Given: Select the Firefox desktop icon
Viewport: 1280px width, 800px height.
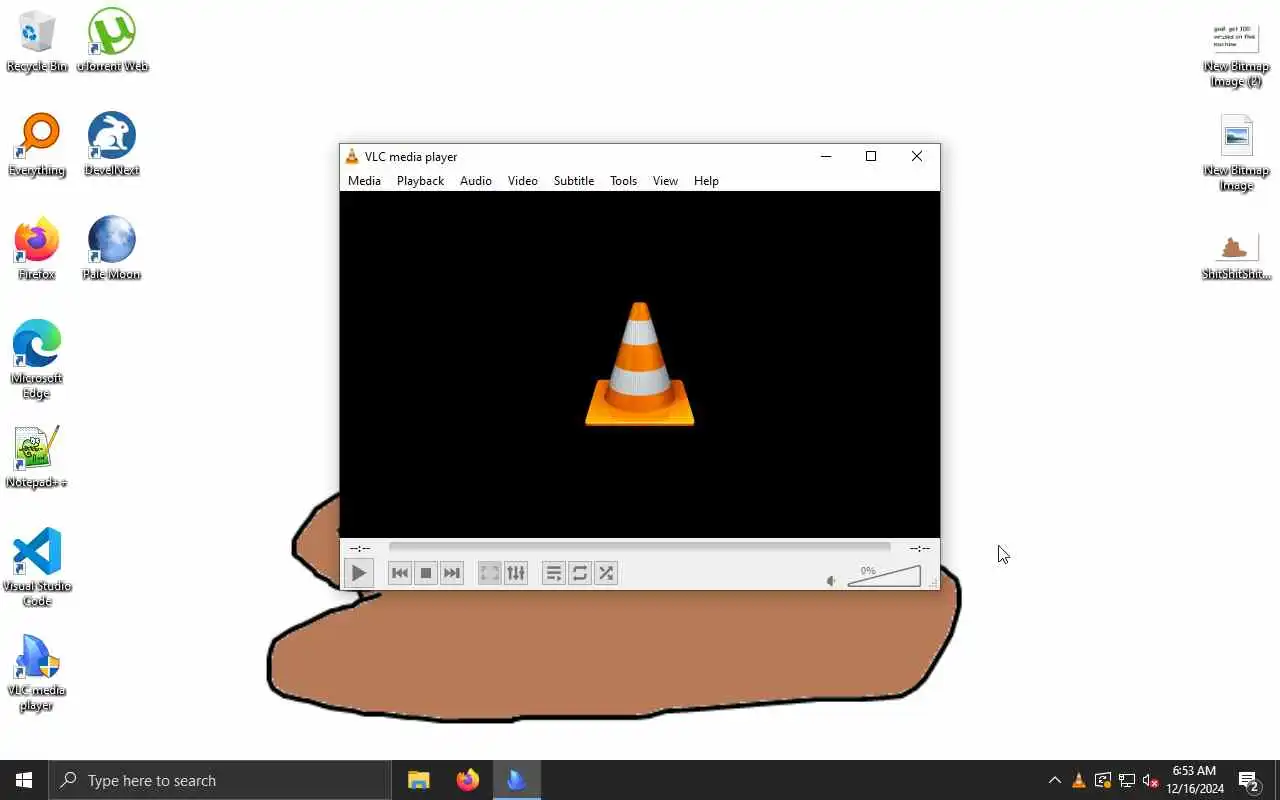Looking at the screenshot, I should [x=37, y=248].
